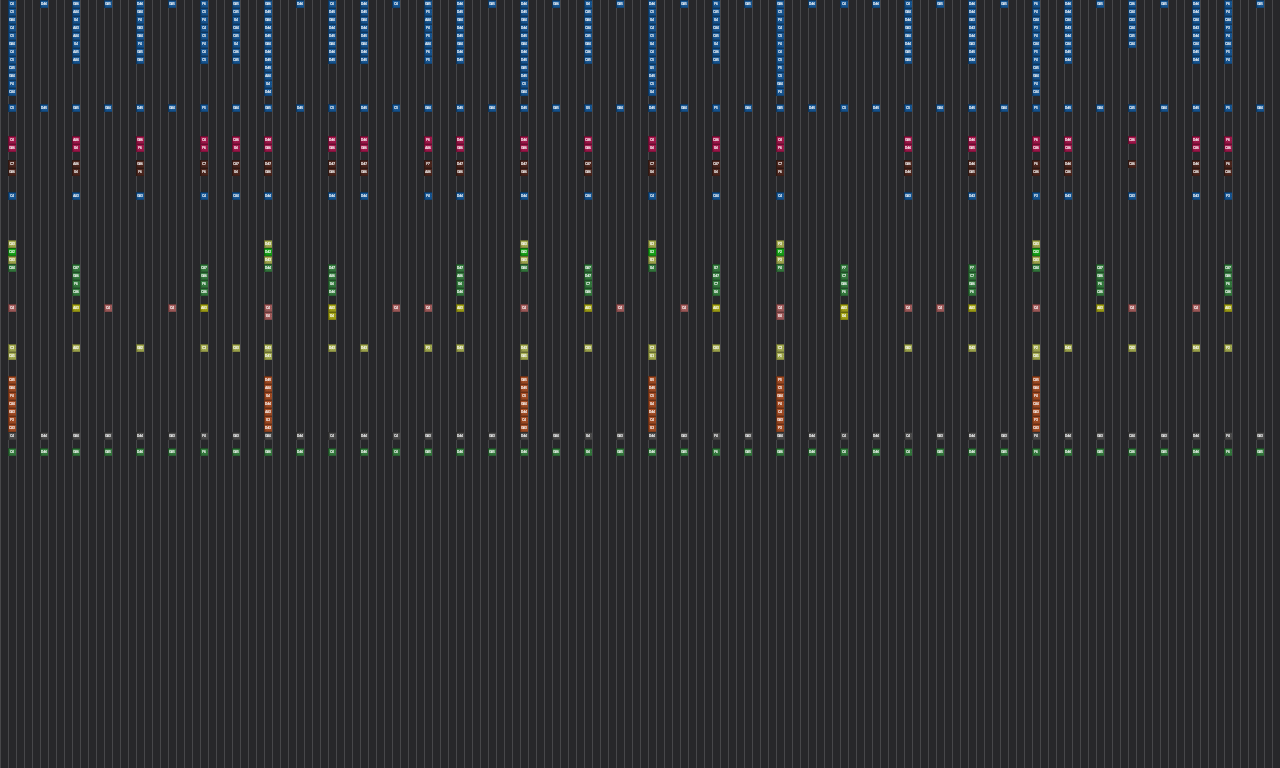The width and height of the screenshot is (1280, 768).
Task: Click the only unpaired magenta note
Action: click(1132, 140)
